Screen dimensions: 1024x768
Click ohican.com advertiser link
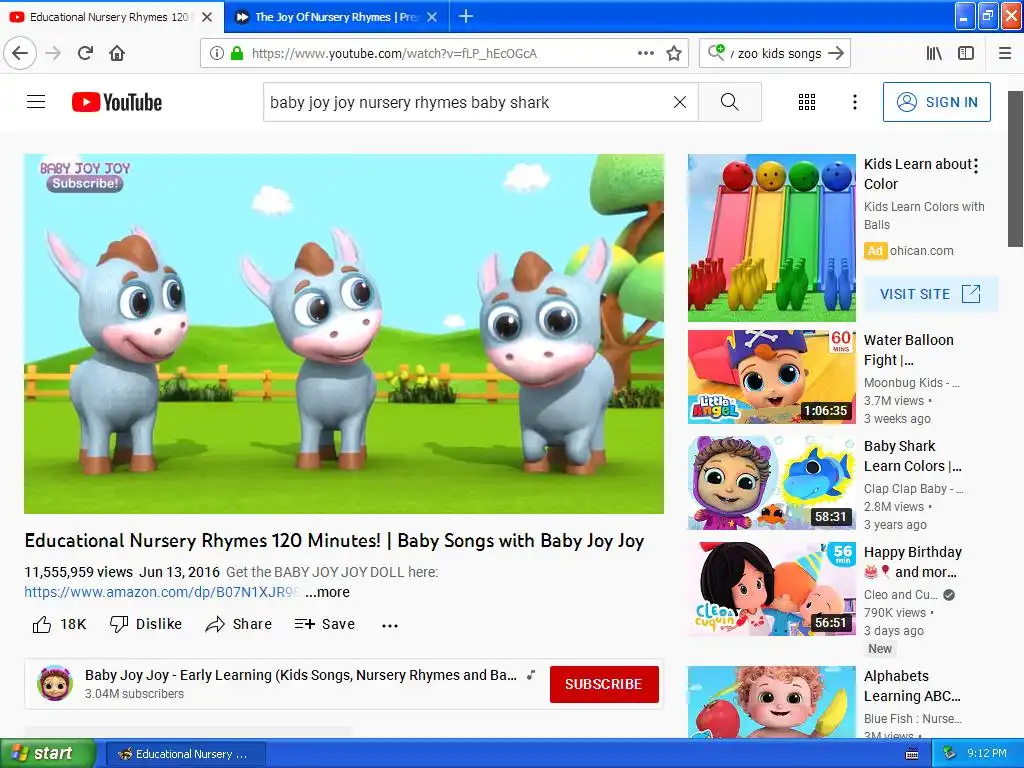921,251
